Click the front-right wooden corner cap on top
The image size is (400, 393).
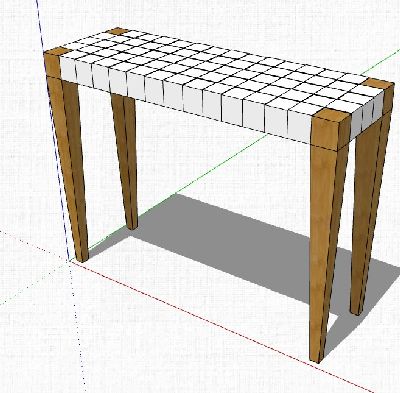[x=331, y=116]
